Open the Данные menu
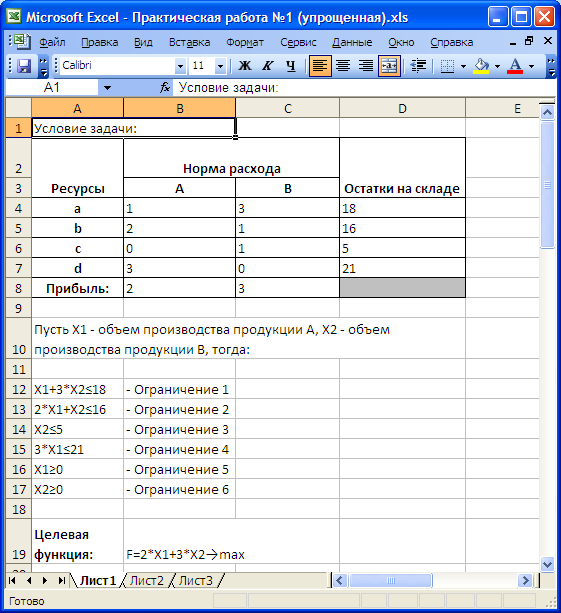Viewport: 561px width, 613px height. tap(352, 42)
